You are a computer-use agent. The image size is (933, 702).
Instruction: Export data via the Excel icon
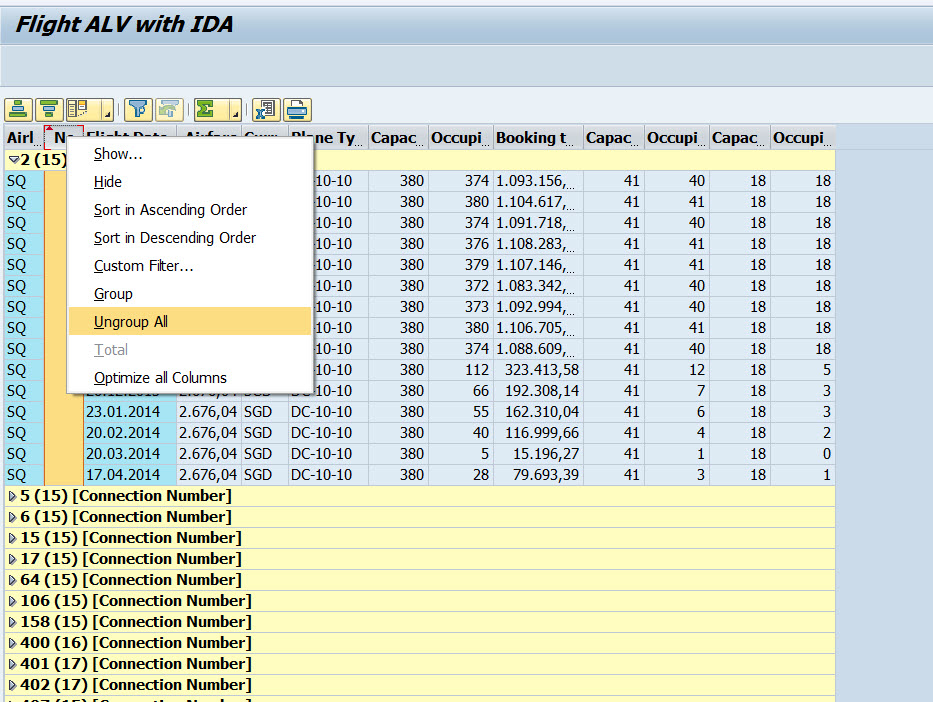tap(266, 110)
